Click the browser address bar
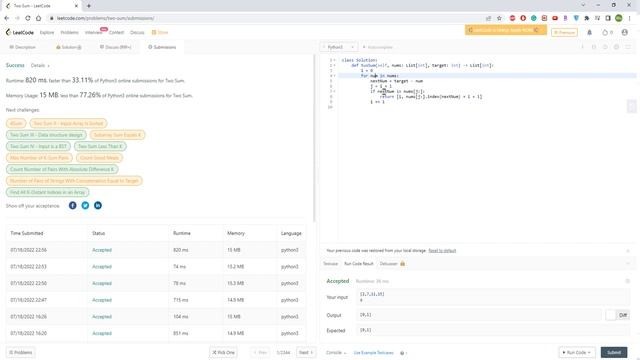Image resolution: width=640 pixels, height=360 pixels. pyautogui.click(x=265, y=18)
